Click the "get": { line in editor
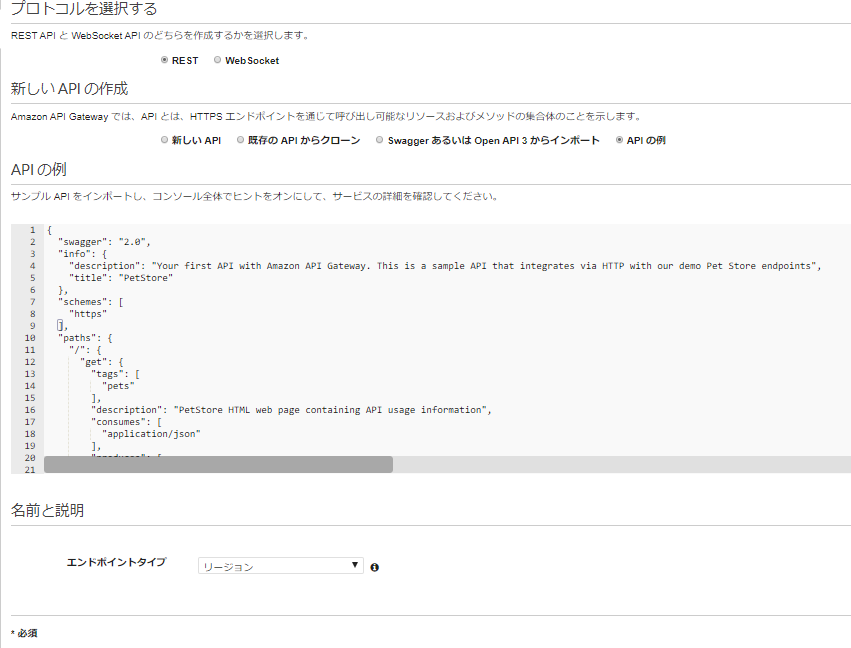 coord(101,362)
